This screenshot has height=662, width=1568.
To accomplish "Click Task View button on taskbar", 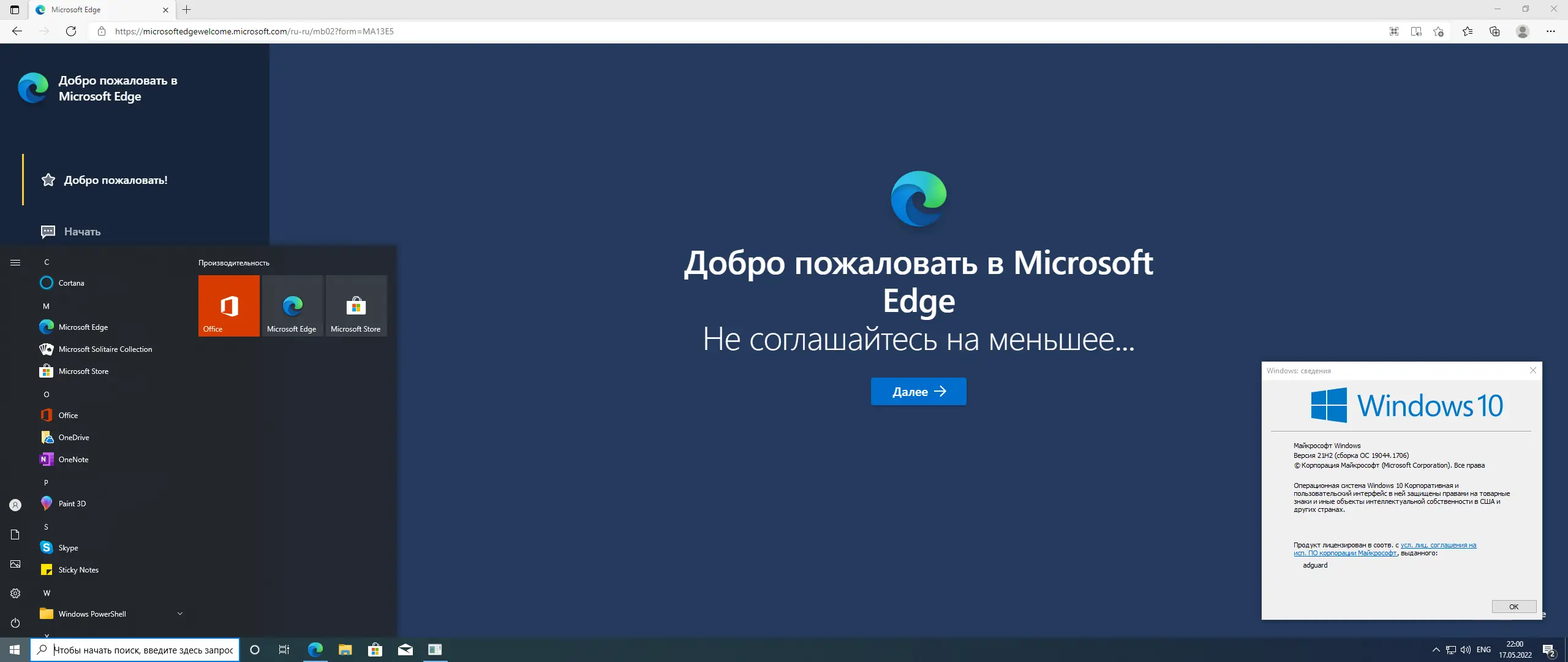I will (x=284, y=650).
